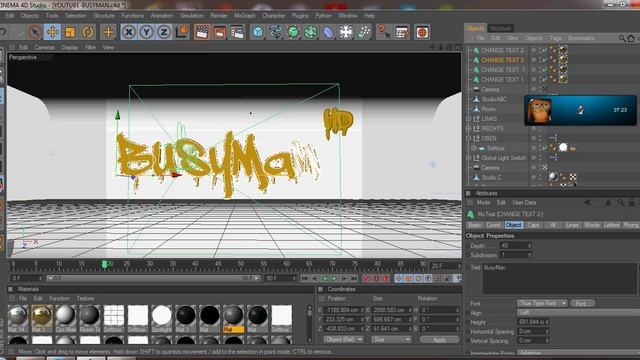
Task: Add a Cube primitive object
Action: (258, 32)
